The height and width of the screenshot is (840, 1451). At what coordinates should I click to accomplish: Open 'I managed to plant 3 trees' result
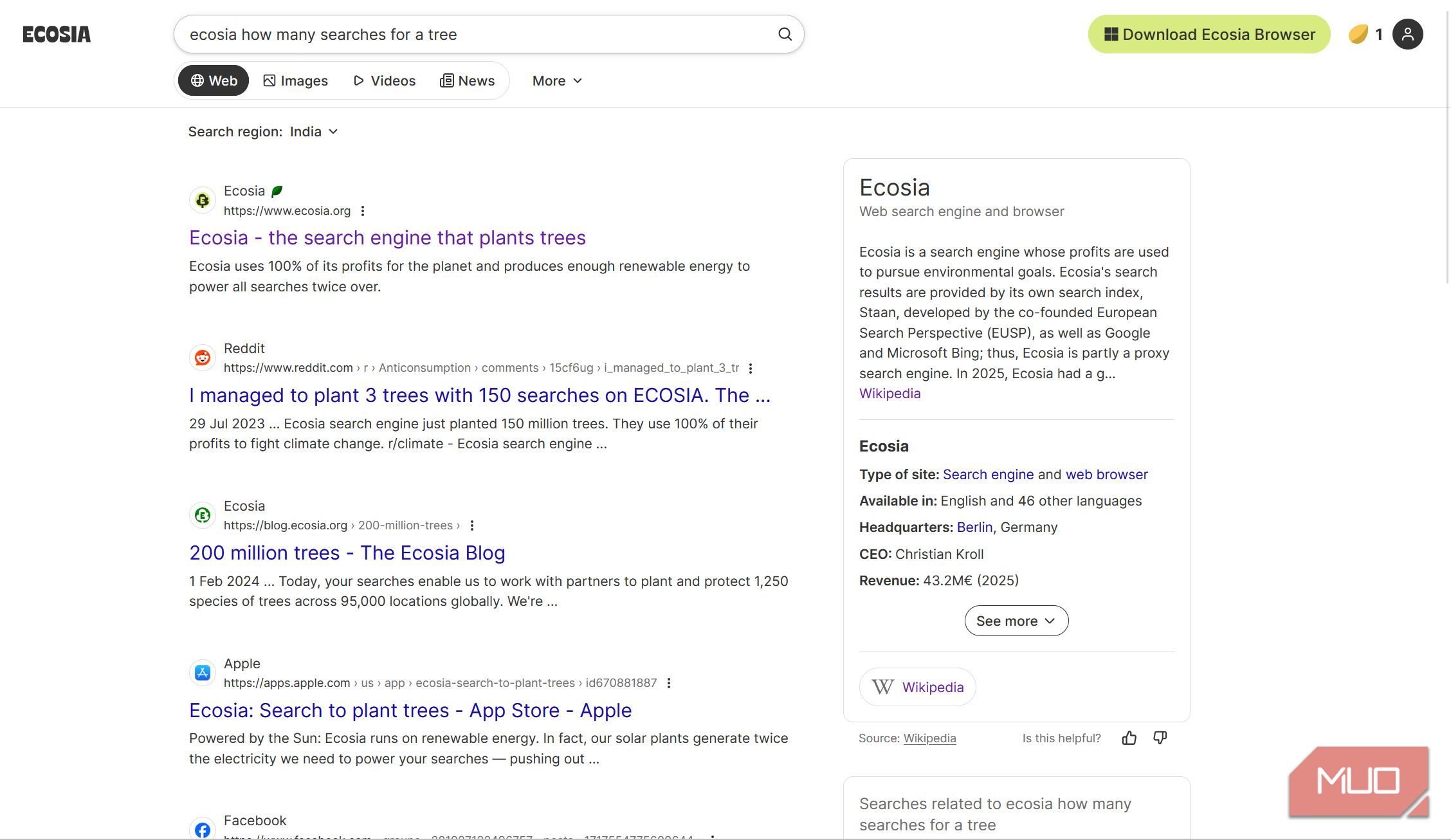tap(480, 396)
